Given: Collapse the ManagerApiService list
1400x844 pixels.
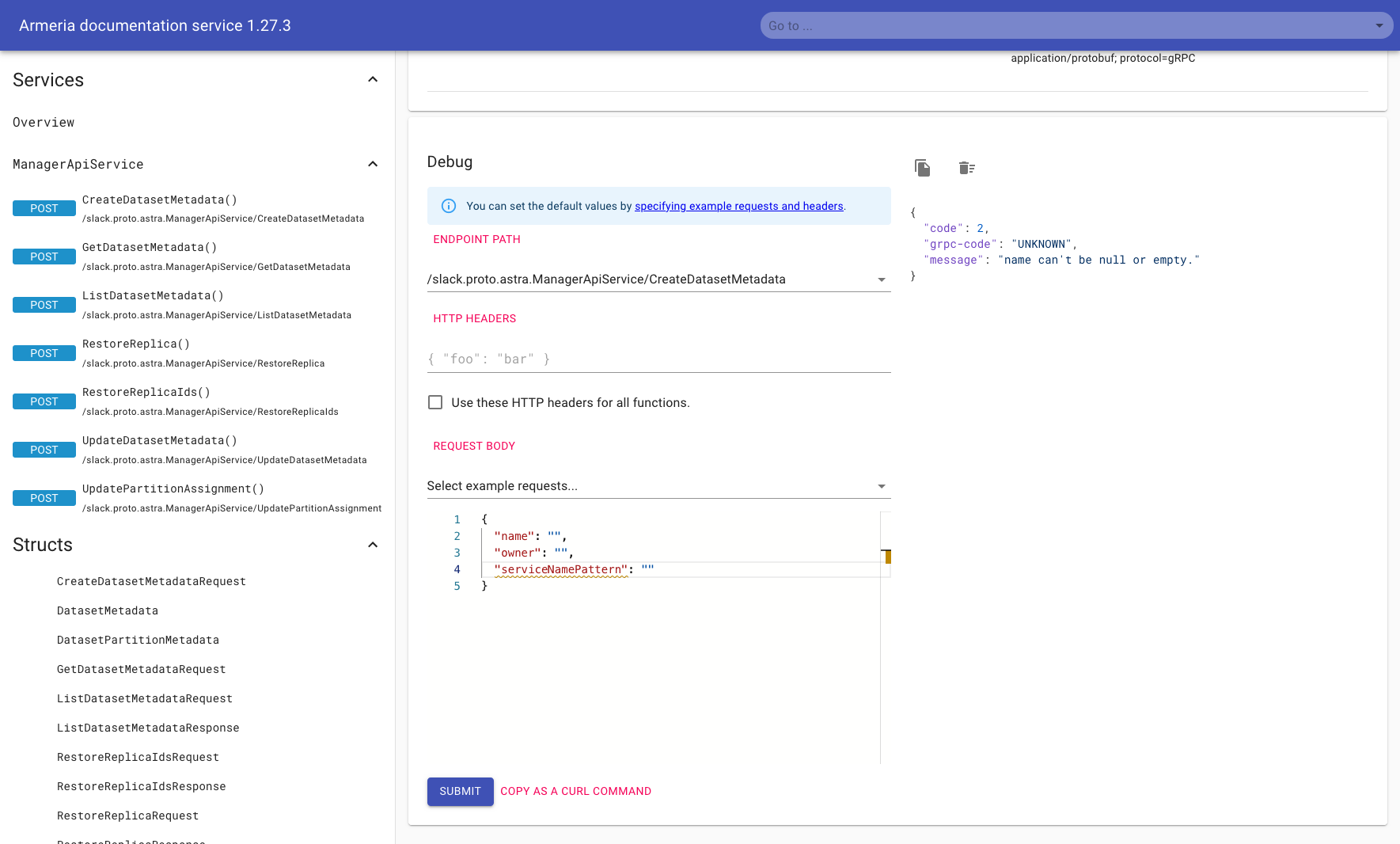Looking at the screenshot, I should pyautogui.click(x=373, y=164).
